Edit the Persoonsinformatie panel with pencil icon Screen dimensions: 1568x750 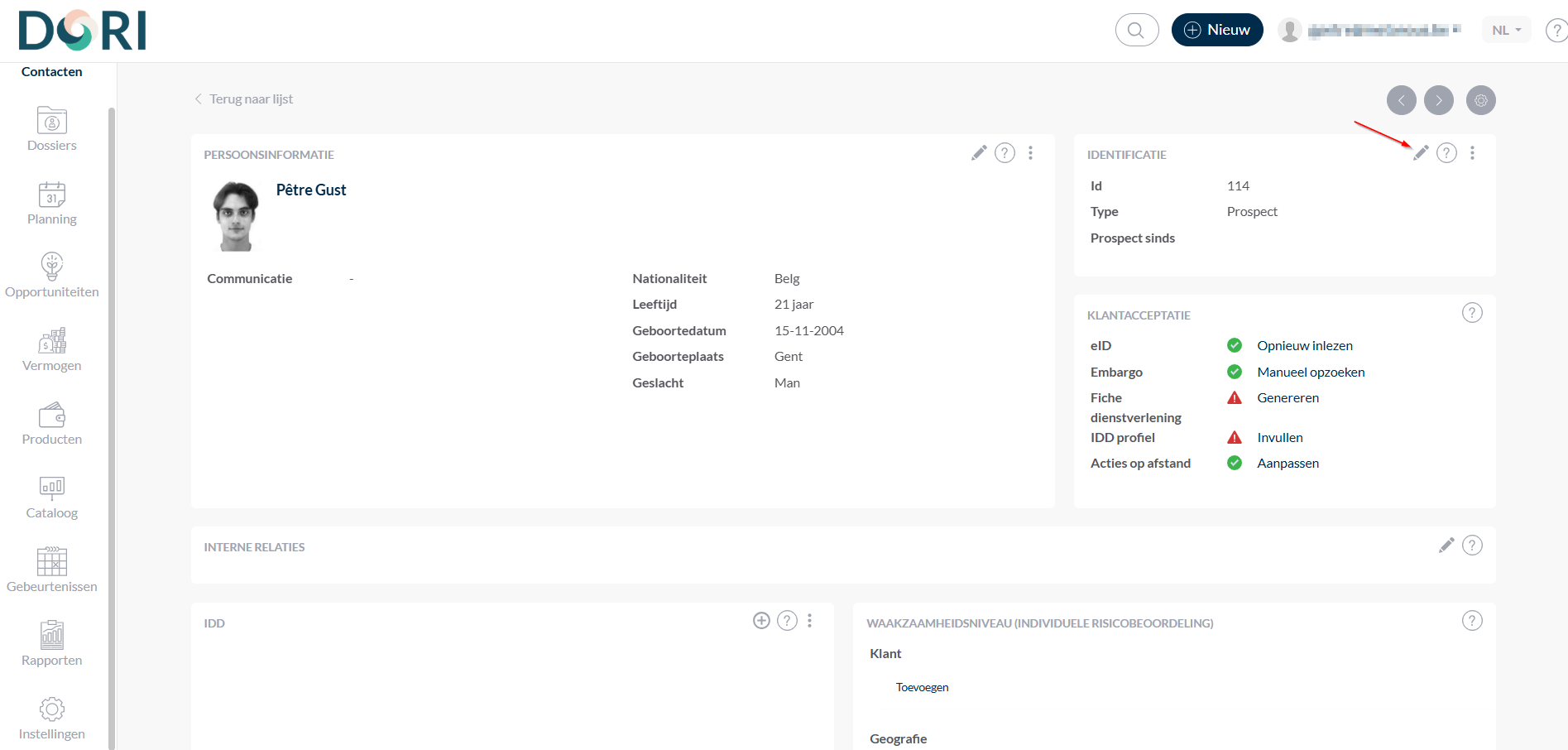coord(979,153)
